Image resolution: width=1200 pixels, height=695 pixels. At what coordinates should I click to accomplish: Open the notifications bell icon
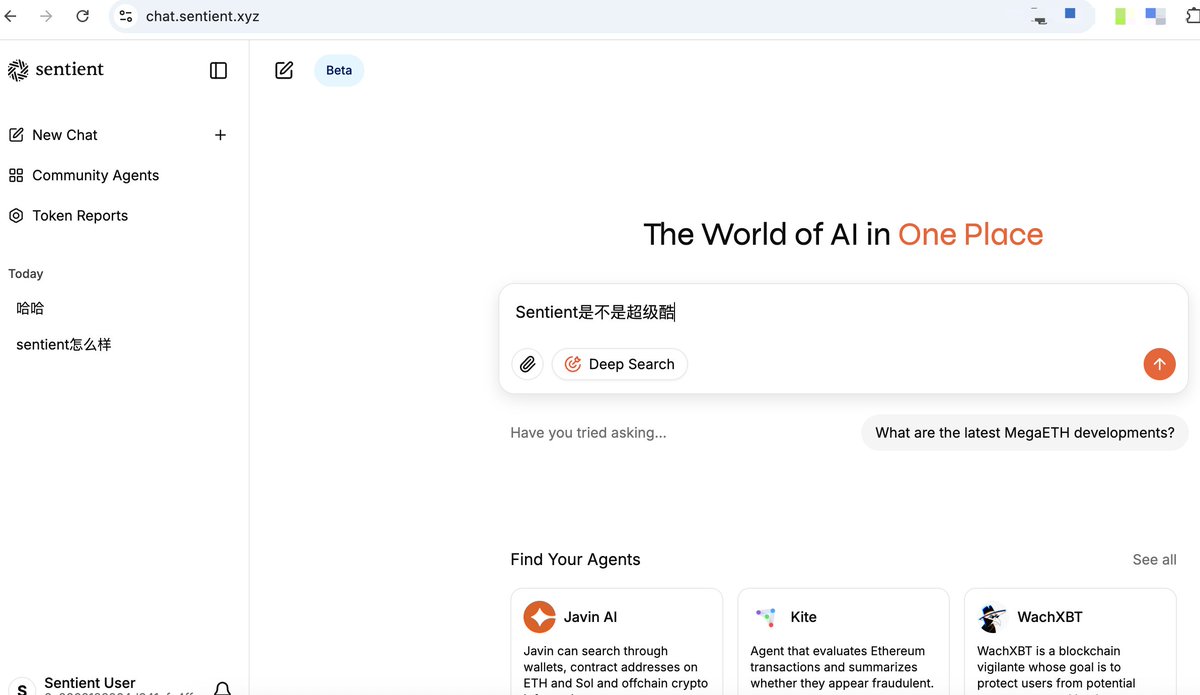223,688
